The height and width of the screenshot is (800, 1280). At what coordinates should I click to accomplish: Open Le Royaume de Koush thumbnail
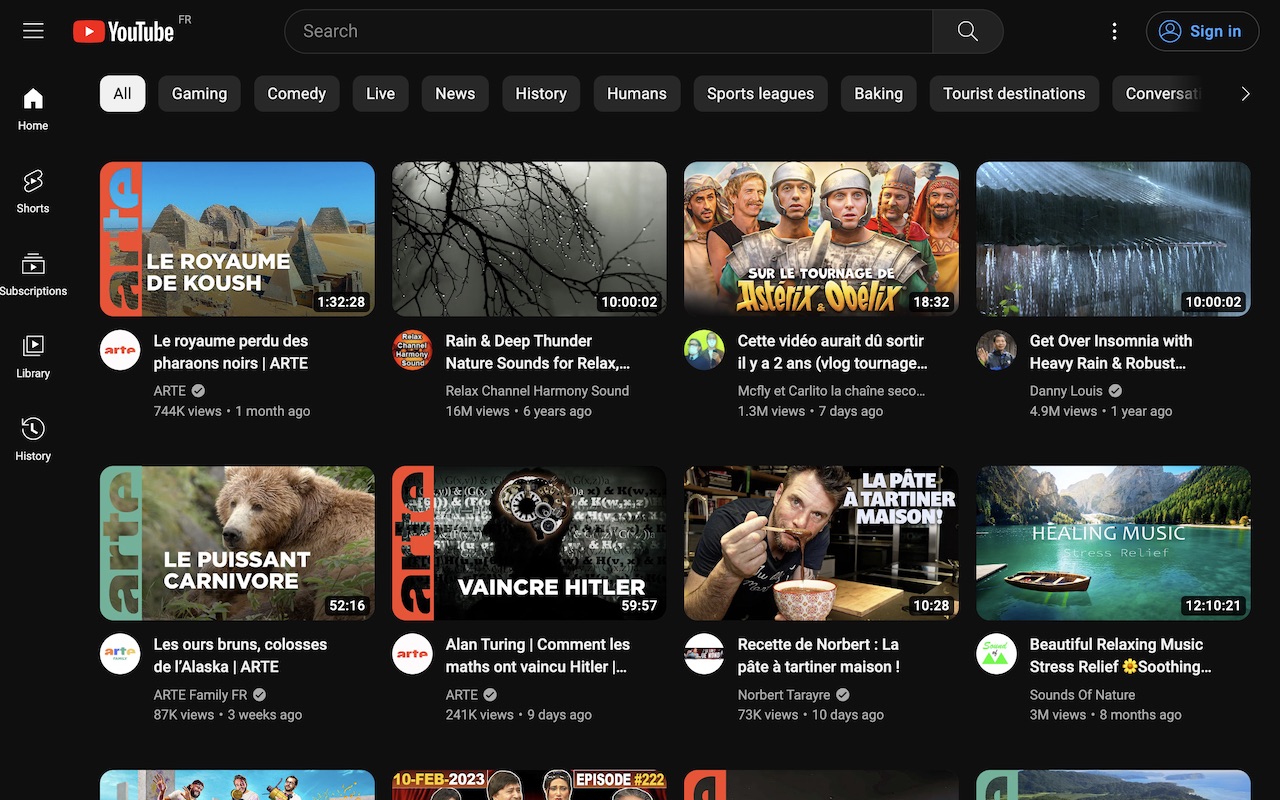pyautogui.click(x=237, y=239)
